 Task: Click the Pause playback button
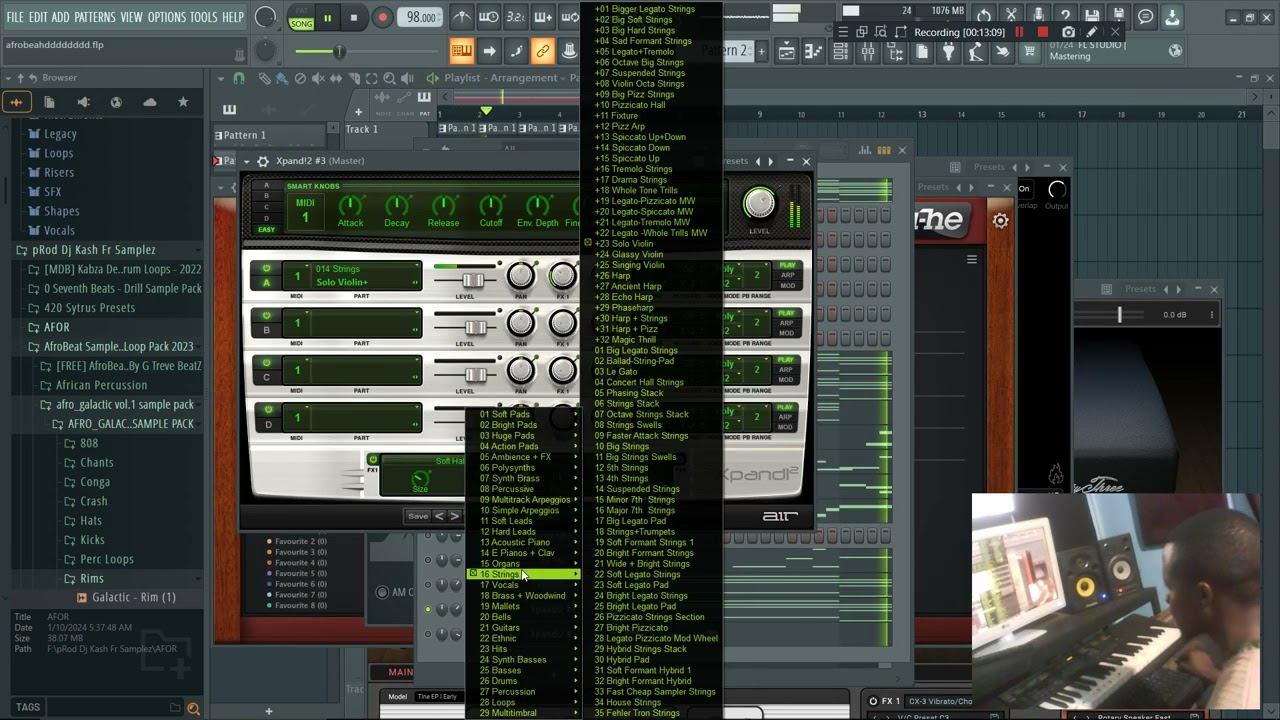(327, 17)
